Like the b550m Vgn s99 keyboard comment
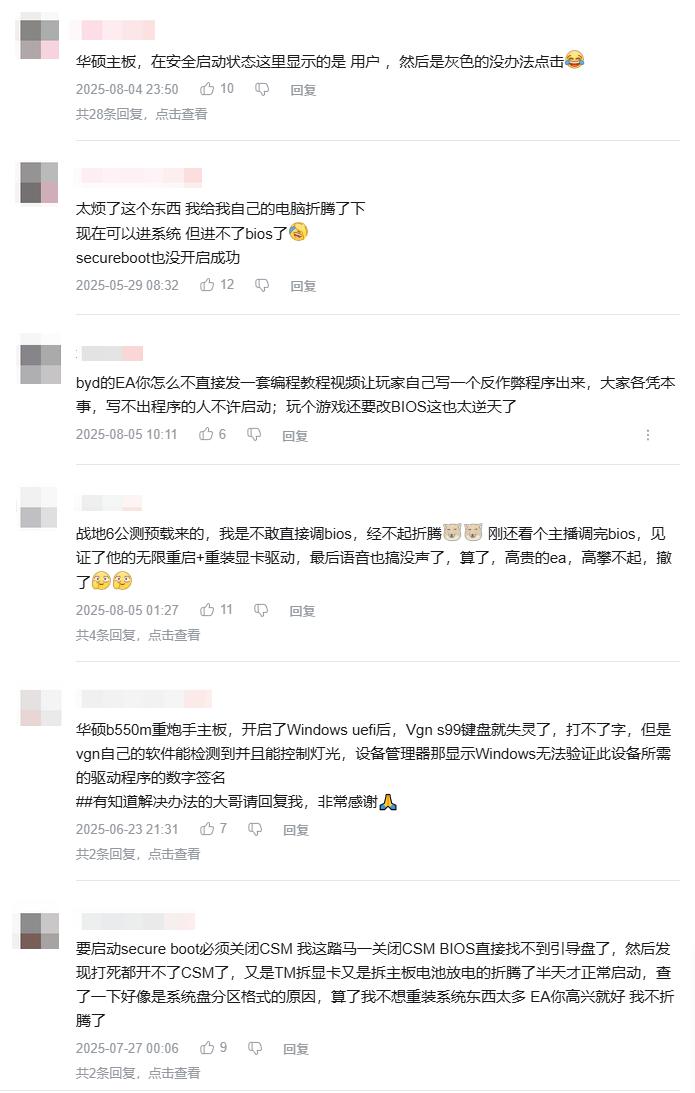Screen dimensions: 695x1093 pyautogui.click(x=213, y=829)
